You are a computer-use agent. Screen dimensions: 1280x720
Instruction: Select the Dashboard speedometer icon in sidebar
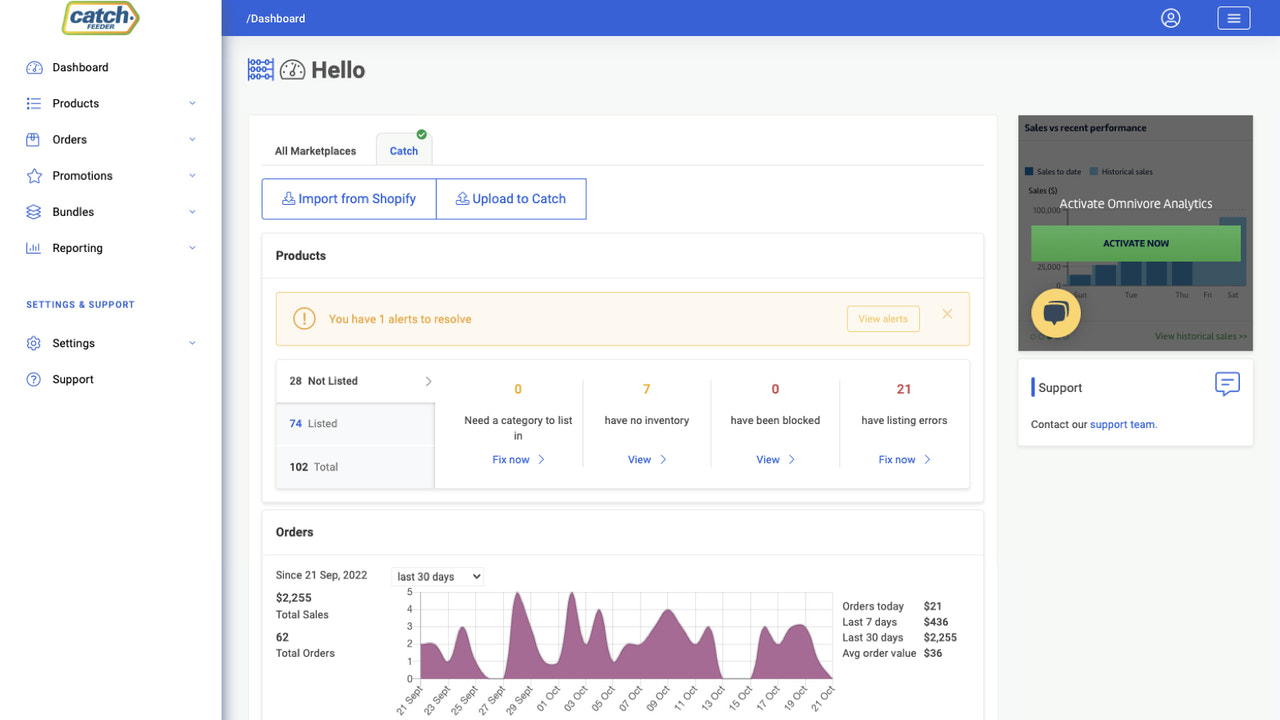coord(33,67)
